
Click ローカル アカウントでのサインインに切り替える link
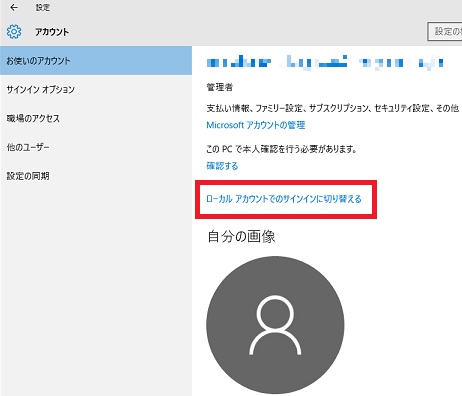tap(284, 199)
